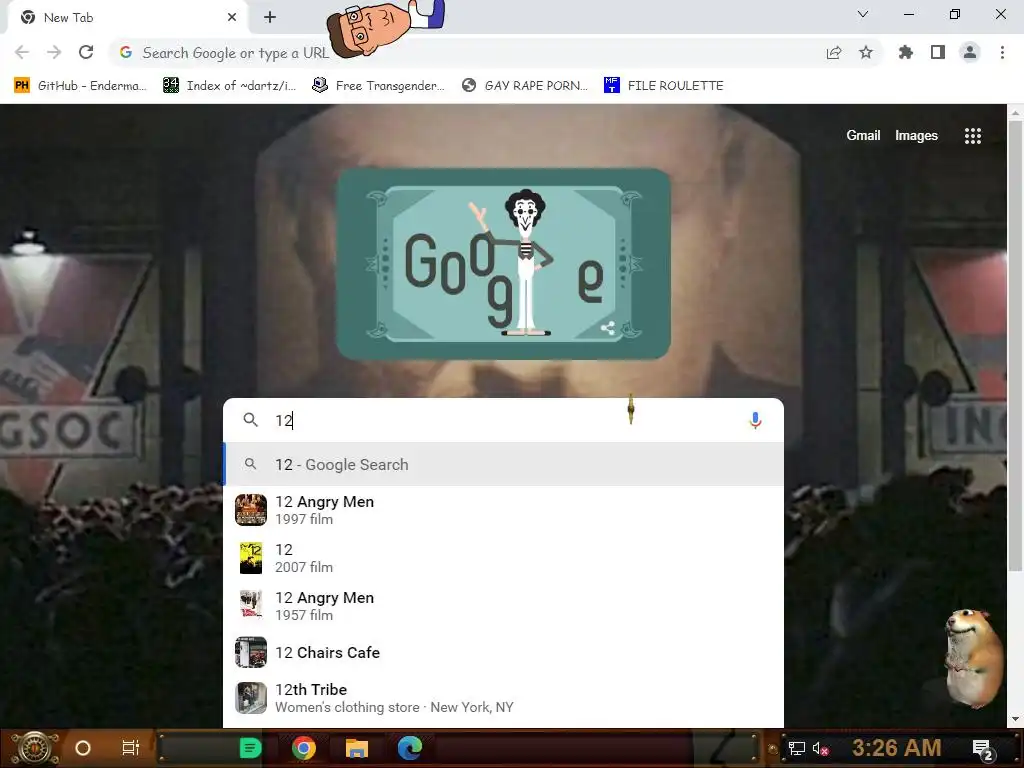Select the '12 - Google Search' suggestion
This screenshot has width=1024, height=768.
(x=503, y=464)
